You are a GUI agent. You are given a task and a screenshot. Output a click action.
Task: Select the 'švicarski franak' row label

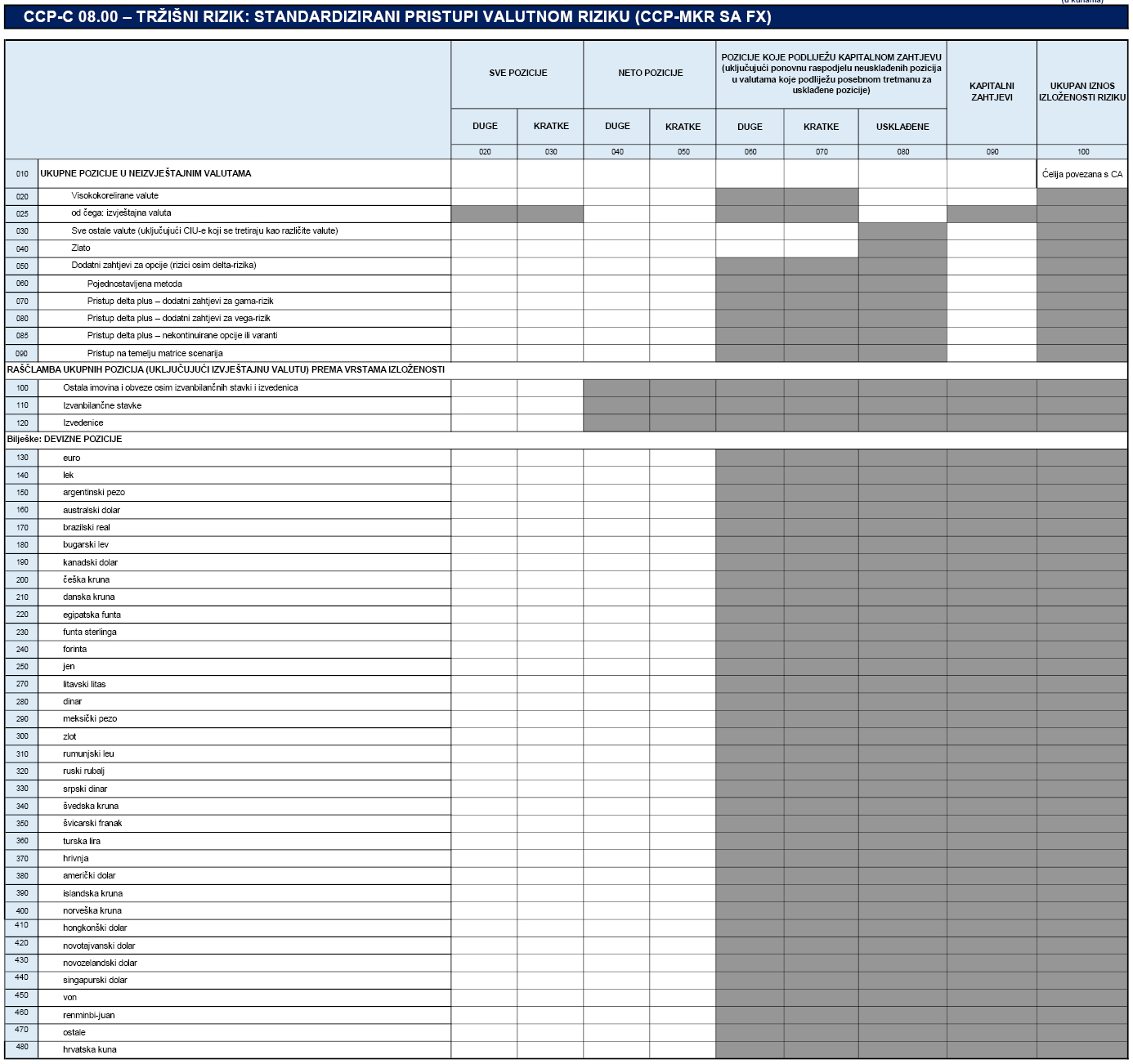(92, 824)
